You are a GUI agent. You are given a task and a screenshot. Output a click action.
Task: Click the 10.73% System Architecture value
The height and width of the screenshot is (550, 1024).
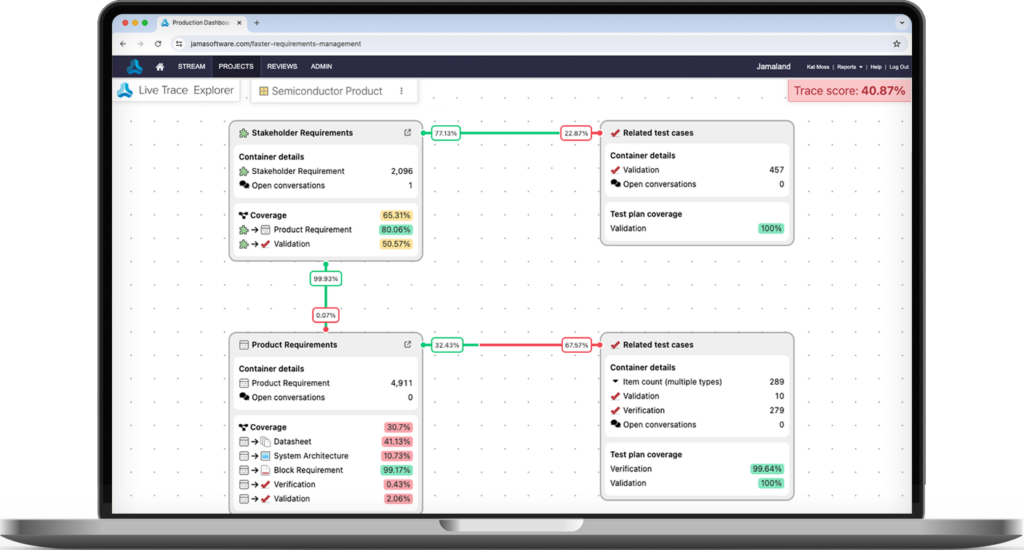(x=396, y=456)
